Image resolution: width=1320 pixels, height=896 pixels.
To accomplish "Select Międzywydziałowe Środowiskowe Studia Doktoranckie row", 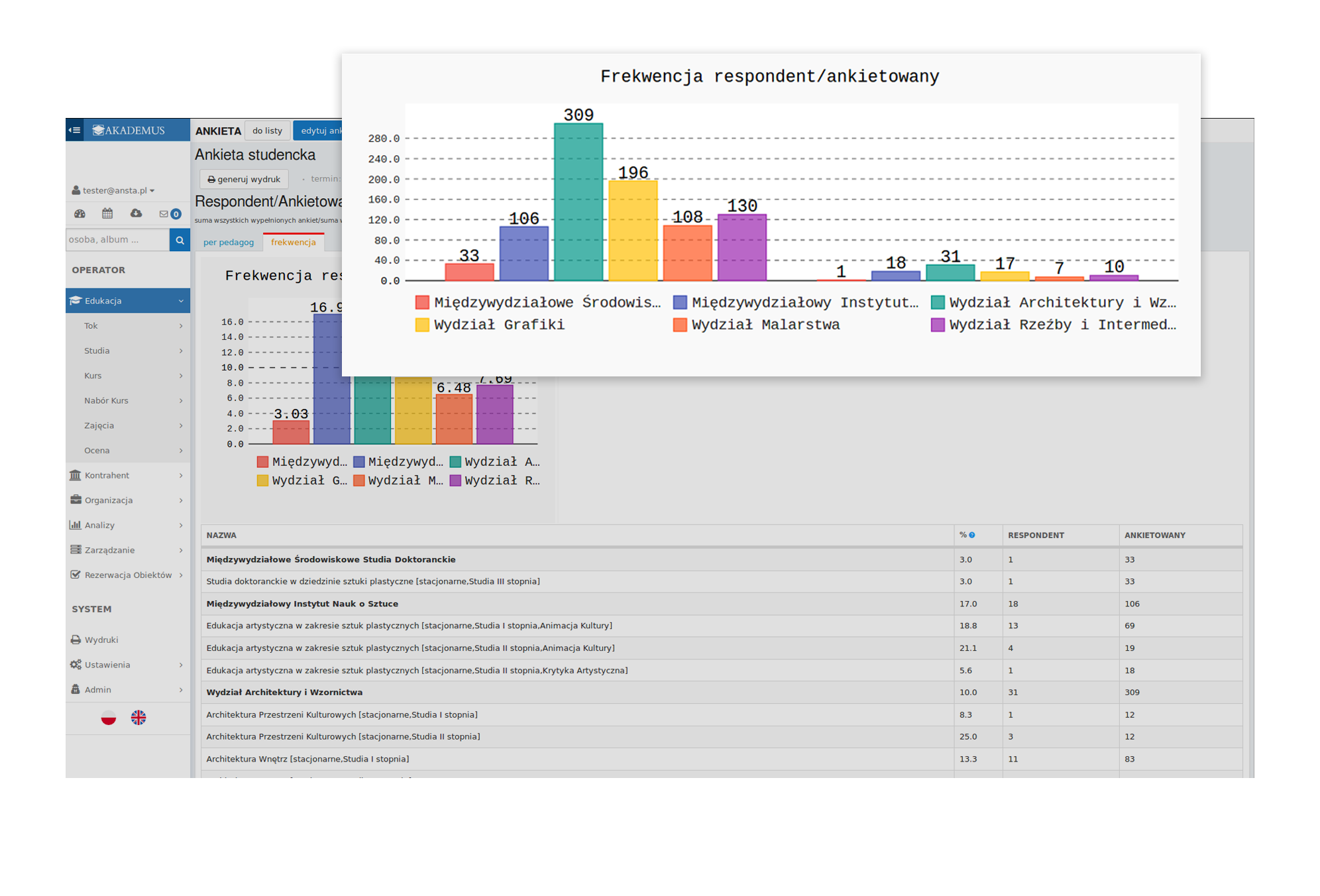I will pos(722,559).
